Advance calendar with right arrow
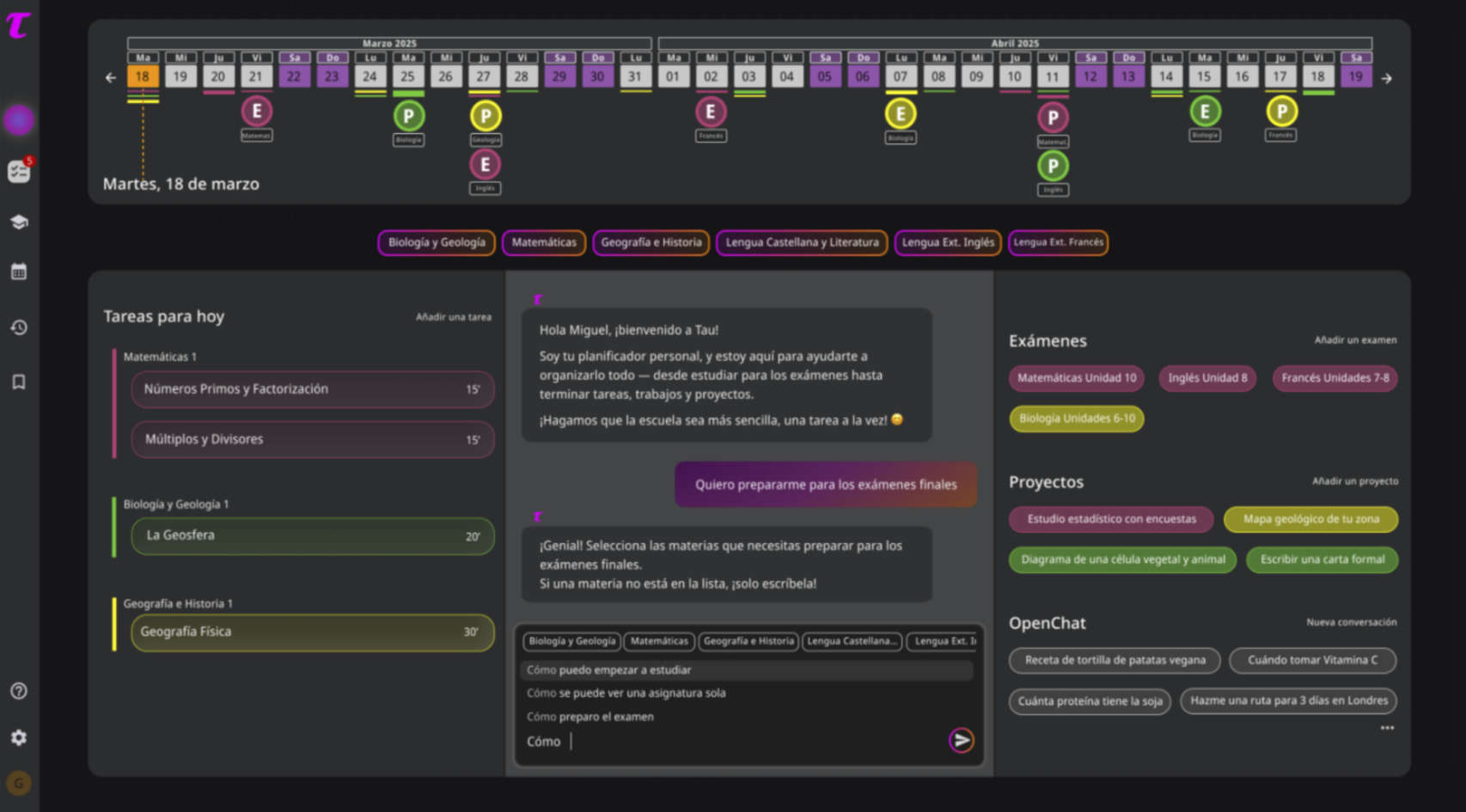This screenshot has width=1466, height=812. coord(1386,78)
